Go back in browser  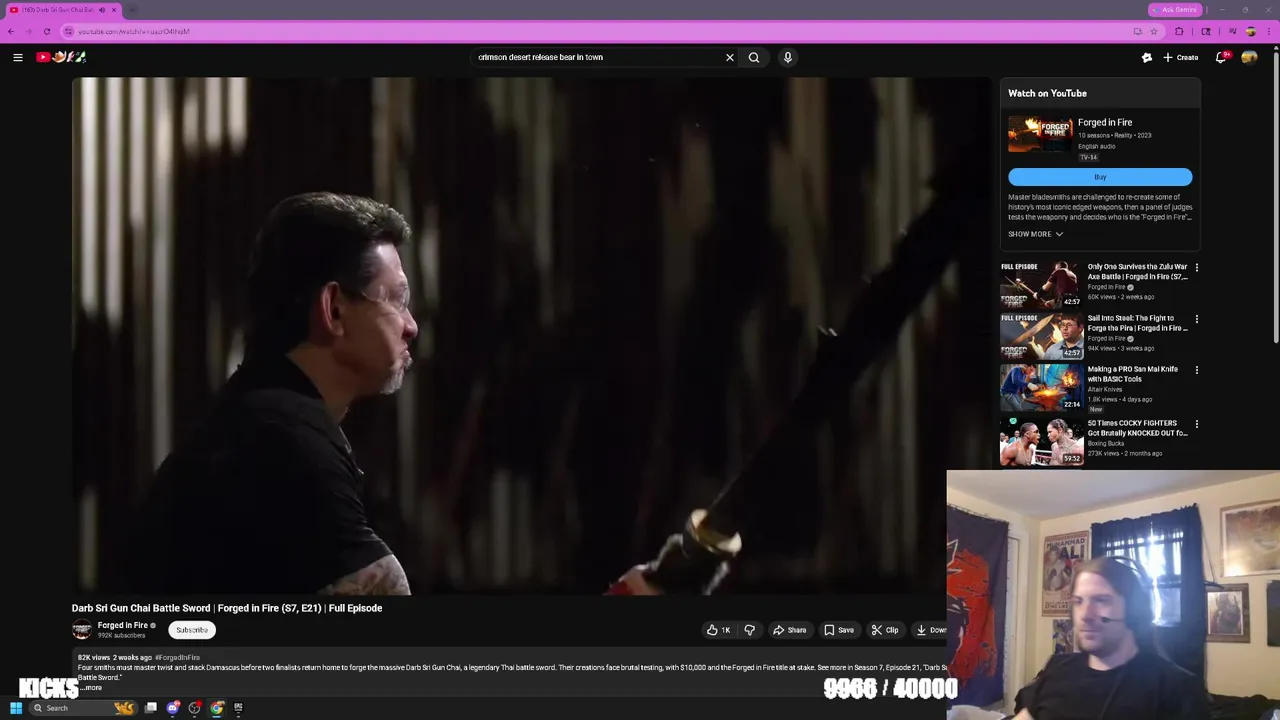[11, 31]
